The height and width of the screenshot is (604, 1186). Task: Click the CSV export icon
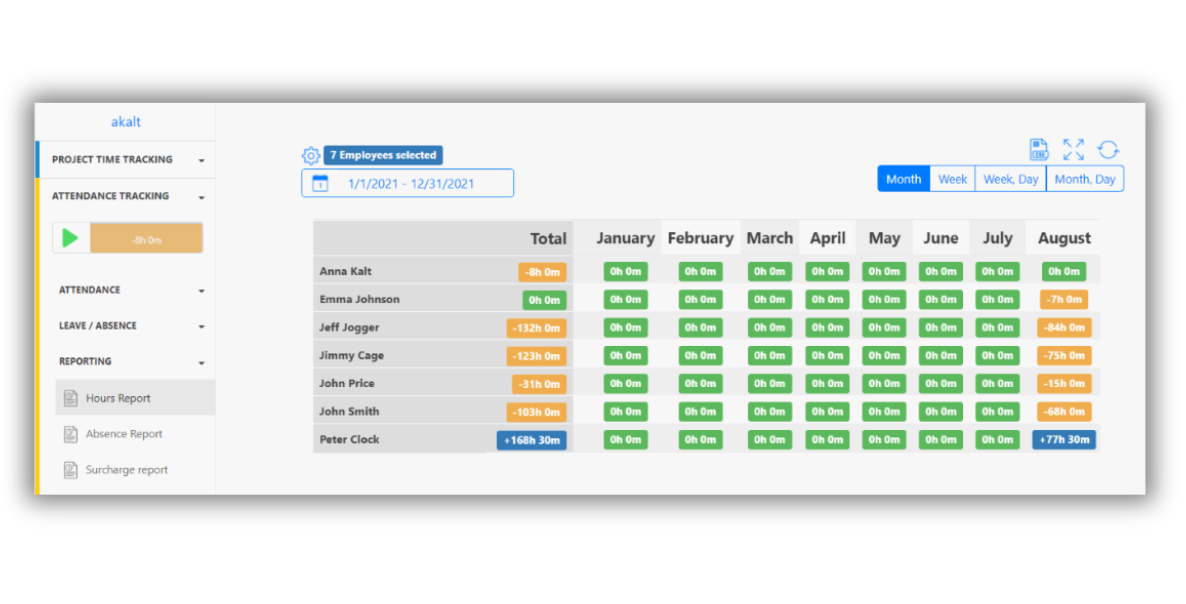pyautogui.click(x=1039, y=150)
